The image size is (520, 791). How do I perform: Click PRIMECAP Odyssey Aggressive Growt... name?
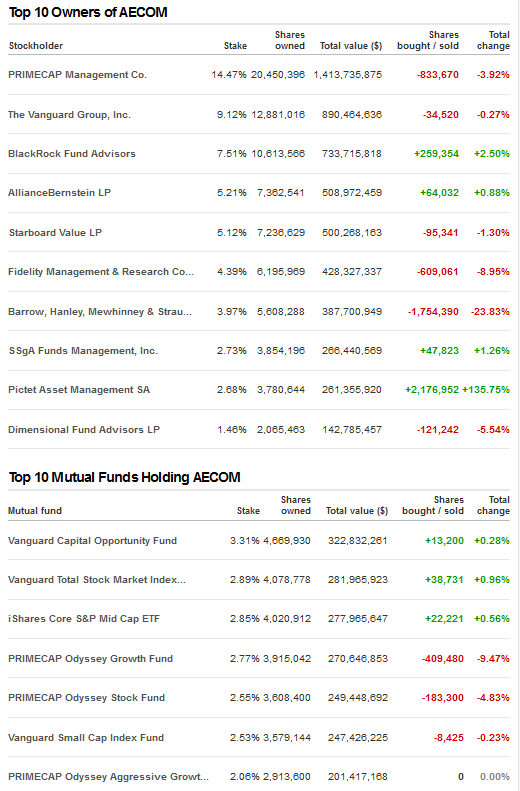coord(108,777)
